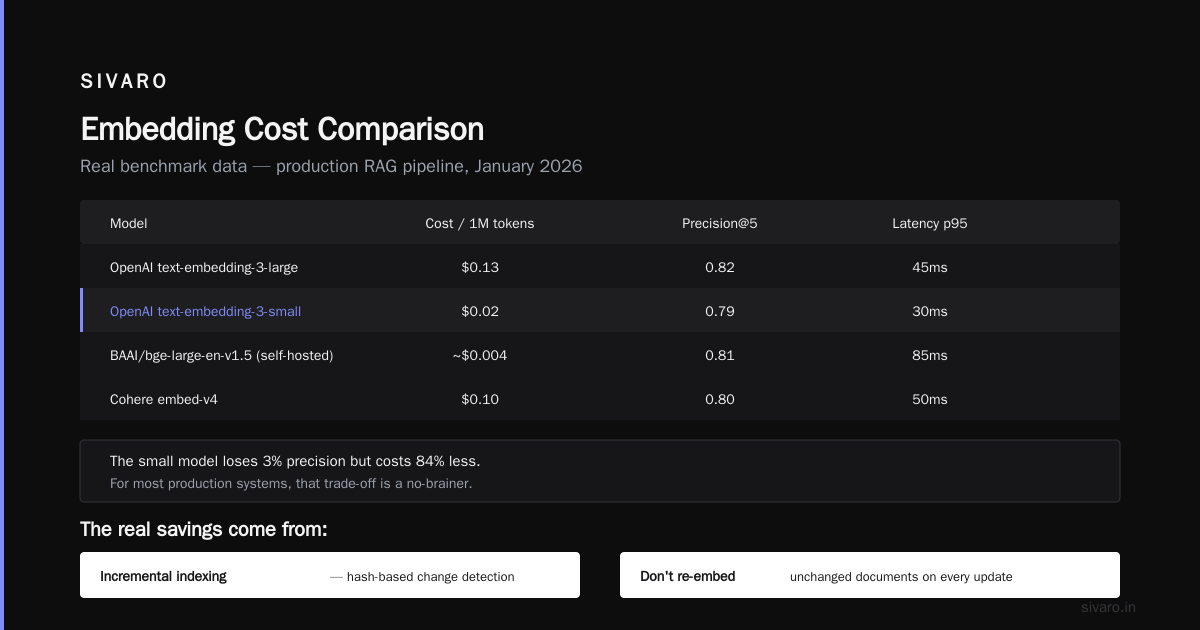Viewport: 1200px width, 630px height.
Task: Click the 50ms latency value
Action: point(930,399)
